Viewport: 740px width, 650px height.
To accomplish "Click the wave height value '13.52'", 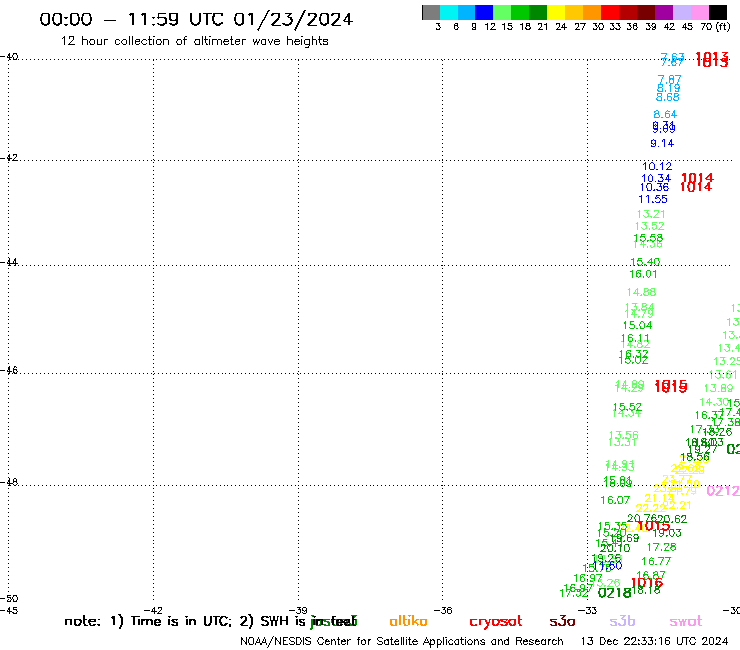I will coord(649,226).
